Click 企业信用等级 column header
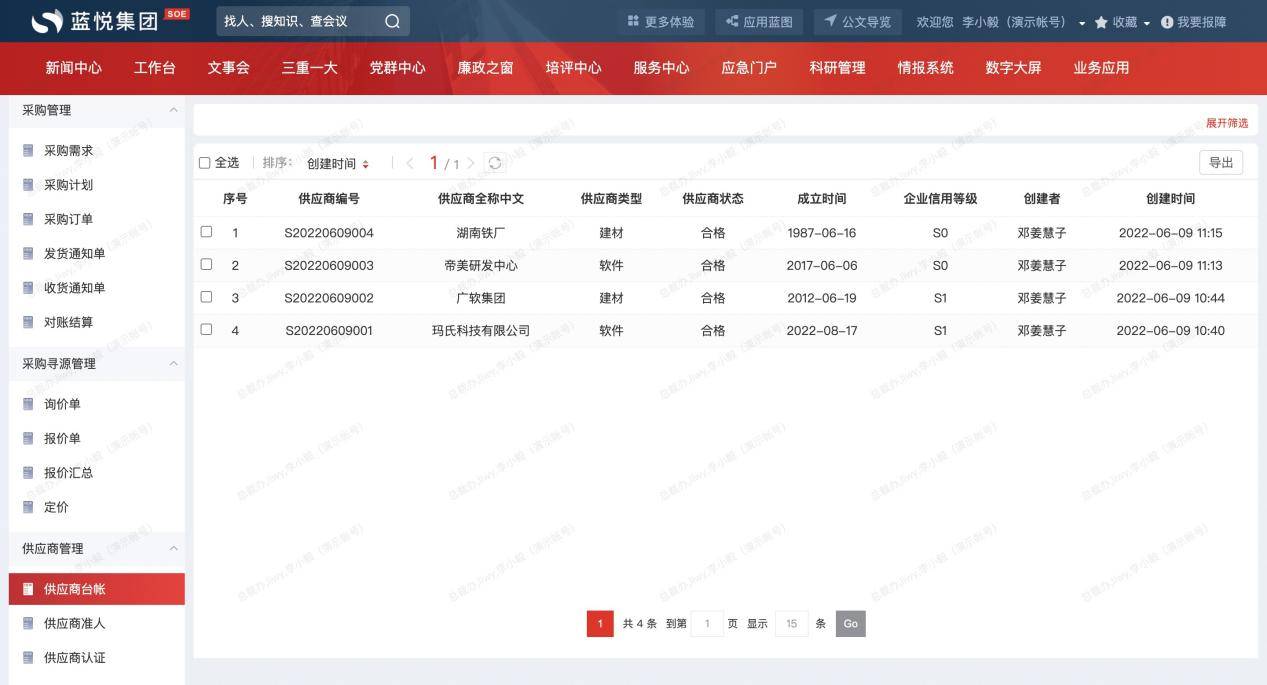Image resolution: width=1267 pixels, height=685 pixels. (940, 199)
